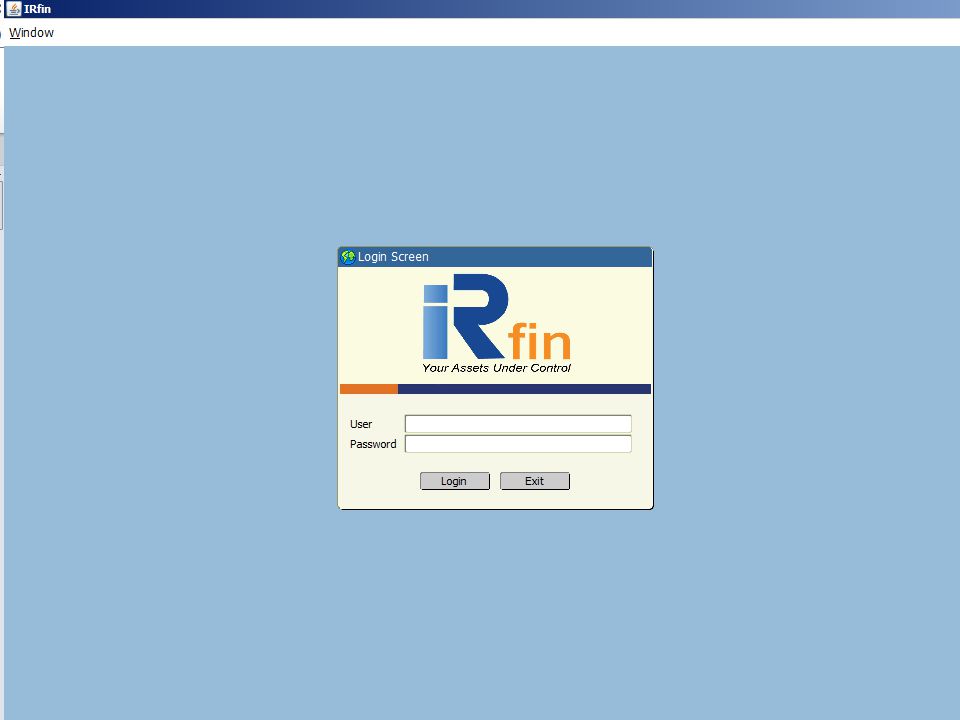
Task: Click the Java icon in IRfin title bar
Action: [14, 9]
